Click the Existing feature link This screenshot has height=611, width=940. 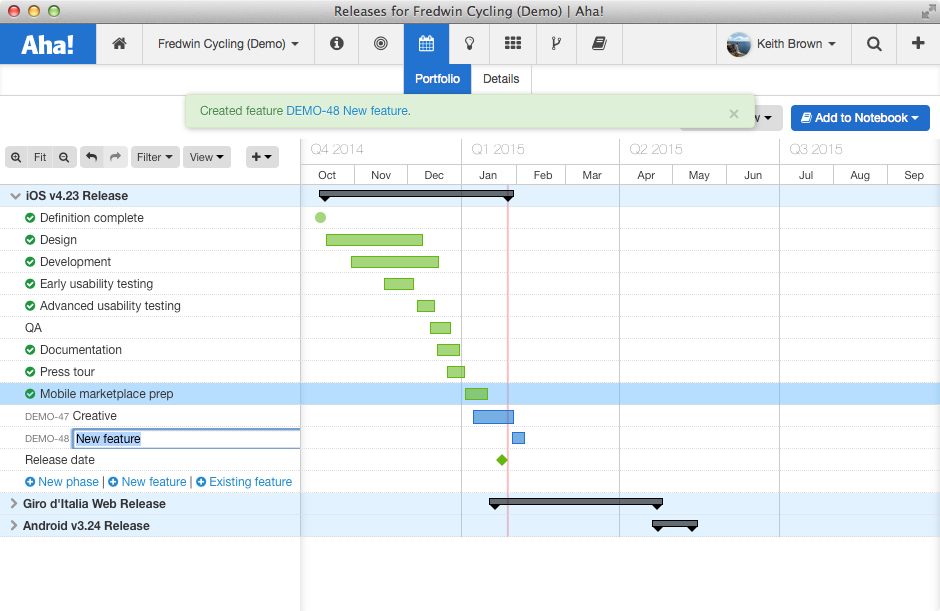[x=251, y=482]
